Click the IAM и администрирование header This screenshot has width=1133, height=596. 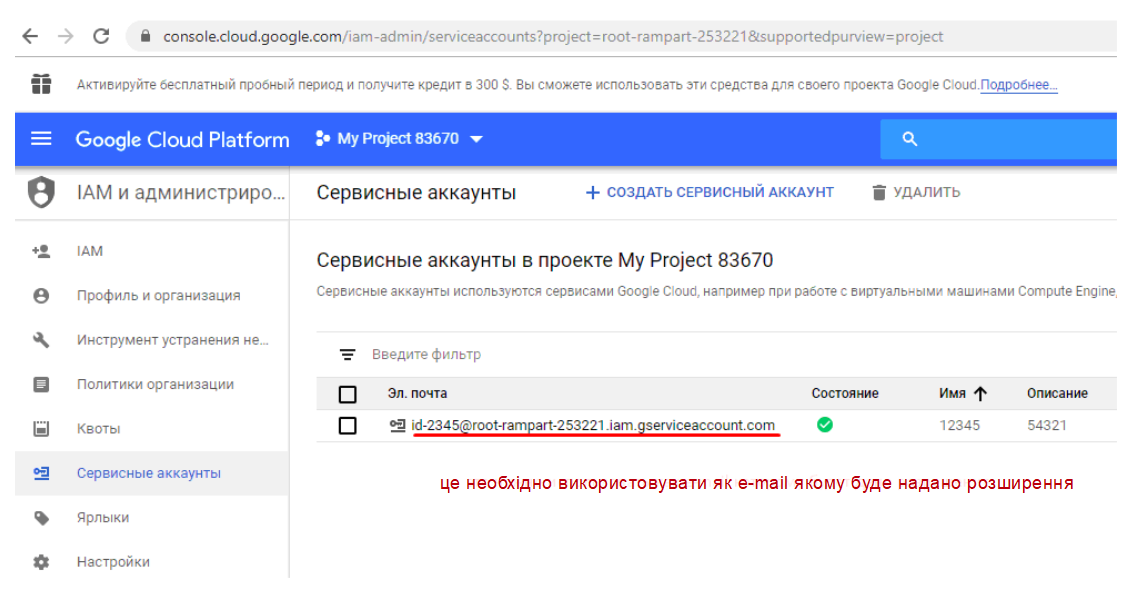point(181,193)
